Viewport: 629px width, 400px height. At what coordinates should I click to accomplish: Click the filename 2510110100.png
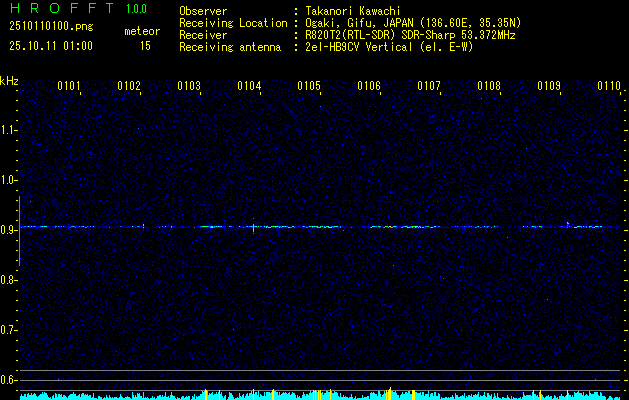pyautogui.click(x=51, y=27)
